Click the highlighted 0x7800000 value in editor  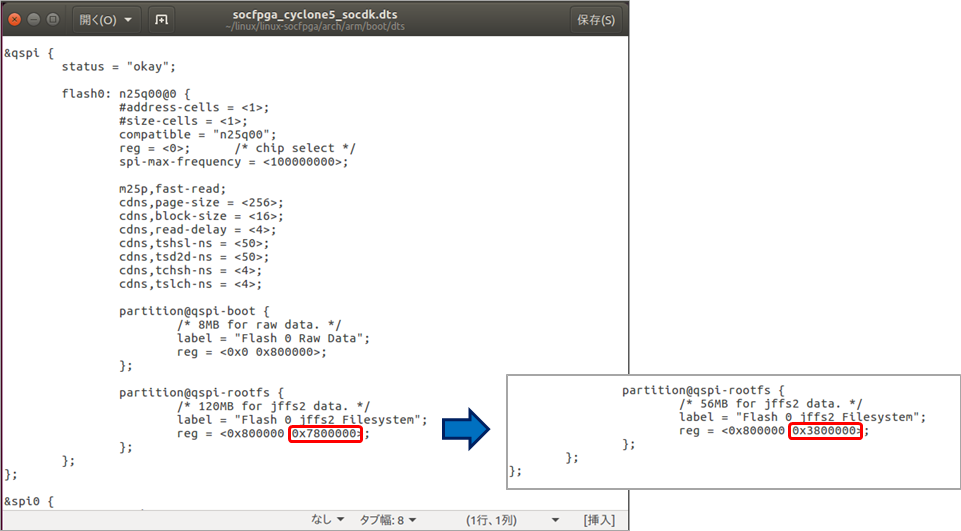(x=325, y=434)
